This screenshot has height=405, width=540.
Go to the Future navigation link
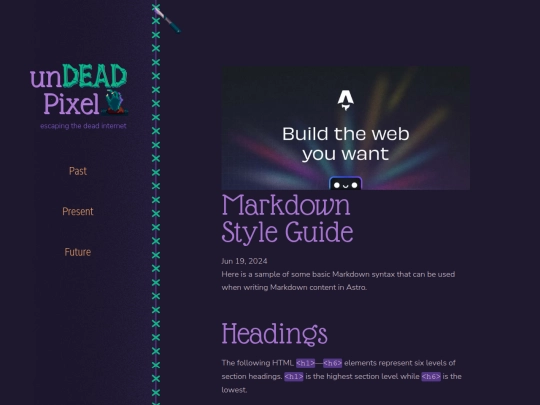[78, 252]
